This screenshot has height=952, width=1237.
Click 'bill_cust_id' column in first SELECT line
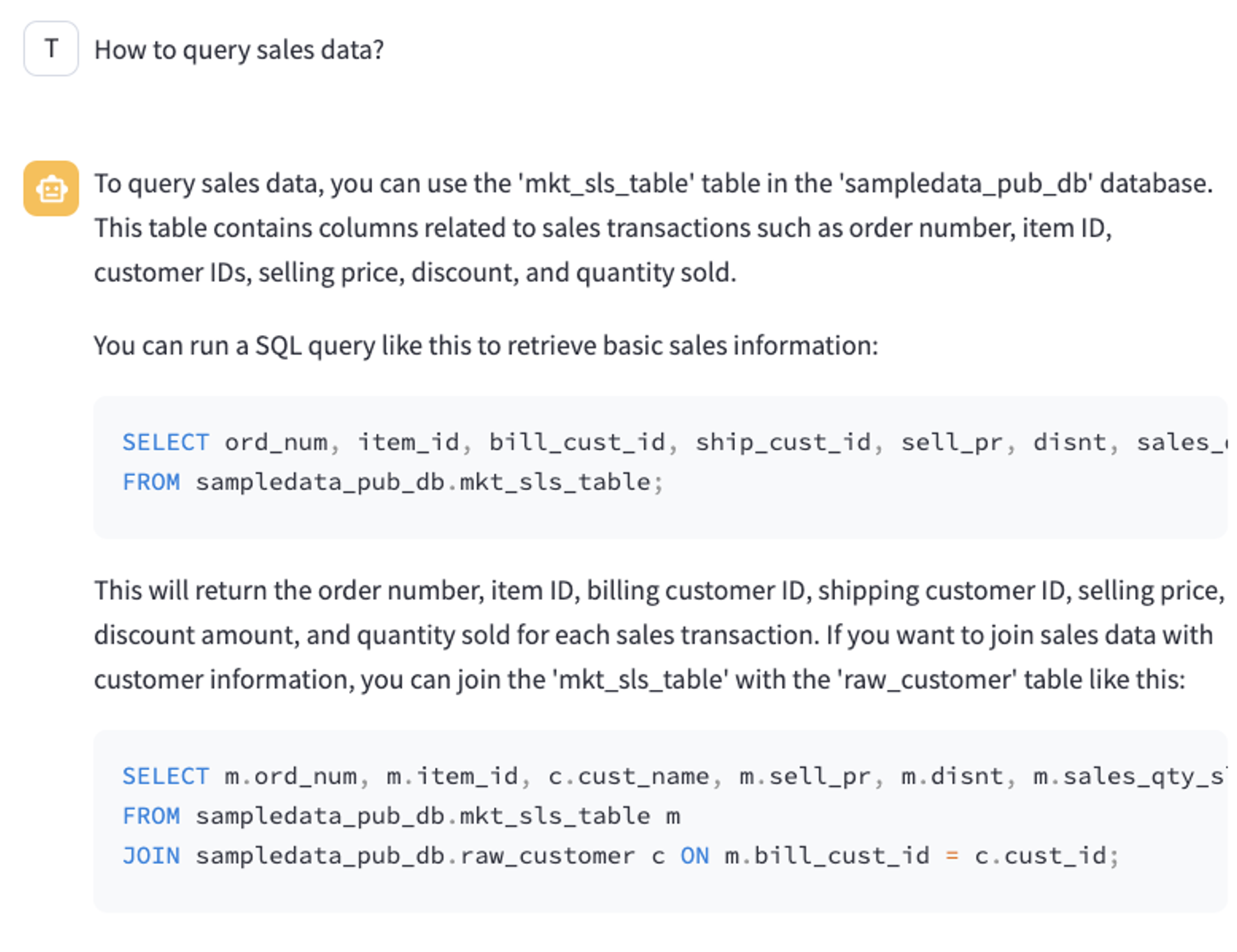[x=577, y=442]
